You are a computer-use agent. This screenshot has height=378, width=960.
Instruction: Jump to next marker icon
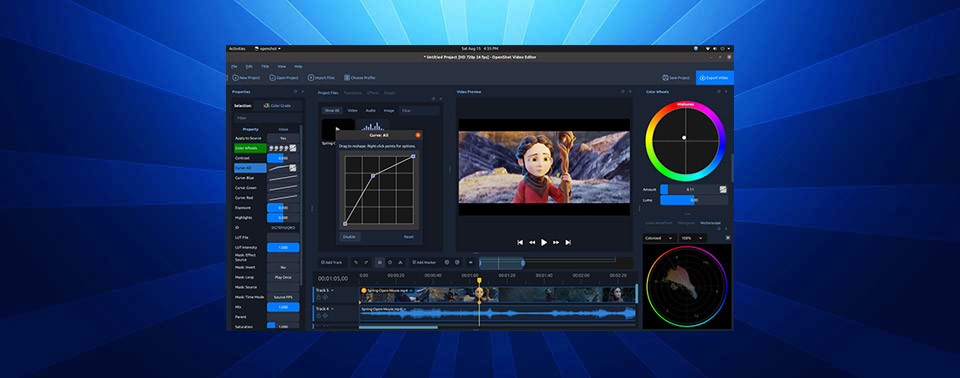pyautogui.click(x=457, y=262)
